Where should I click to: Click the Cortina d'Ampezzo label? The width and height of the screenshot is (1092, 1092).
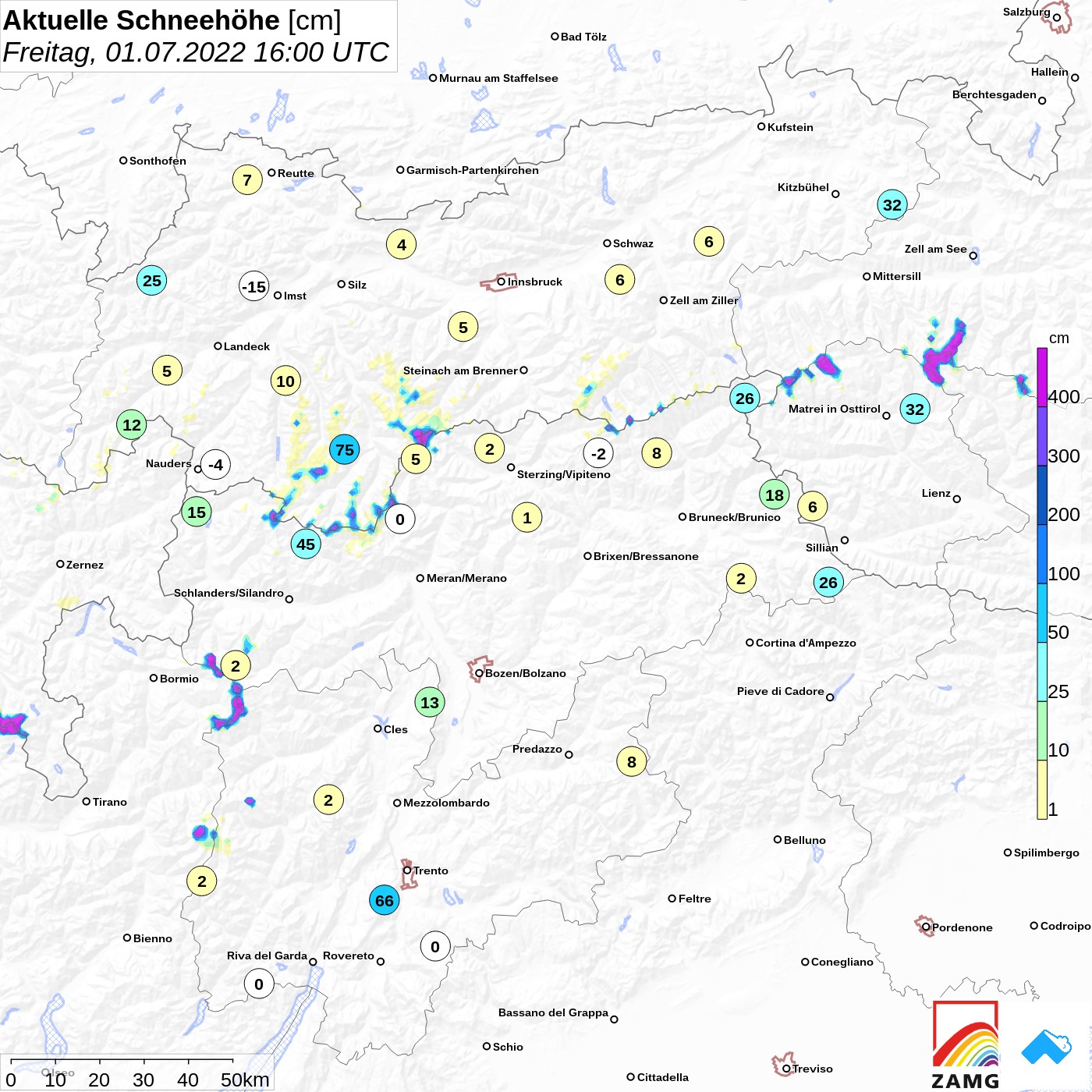806,643
